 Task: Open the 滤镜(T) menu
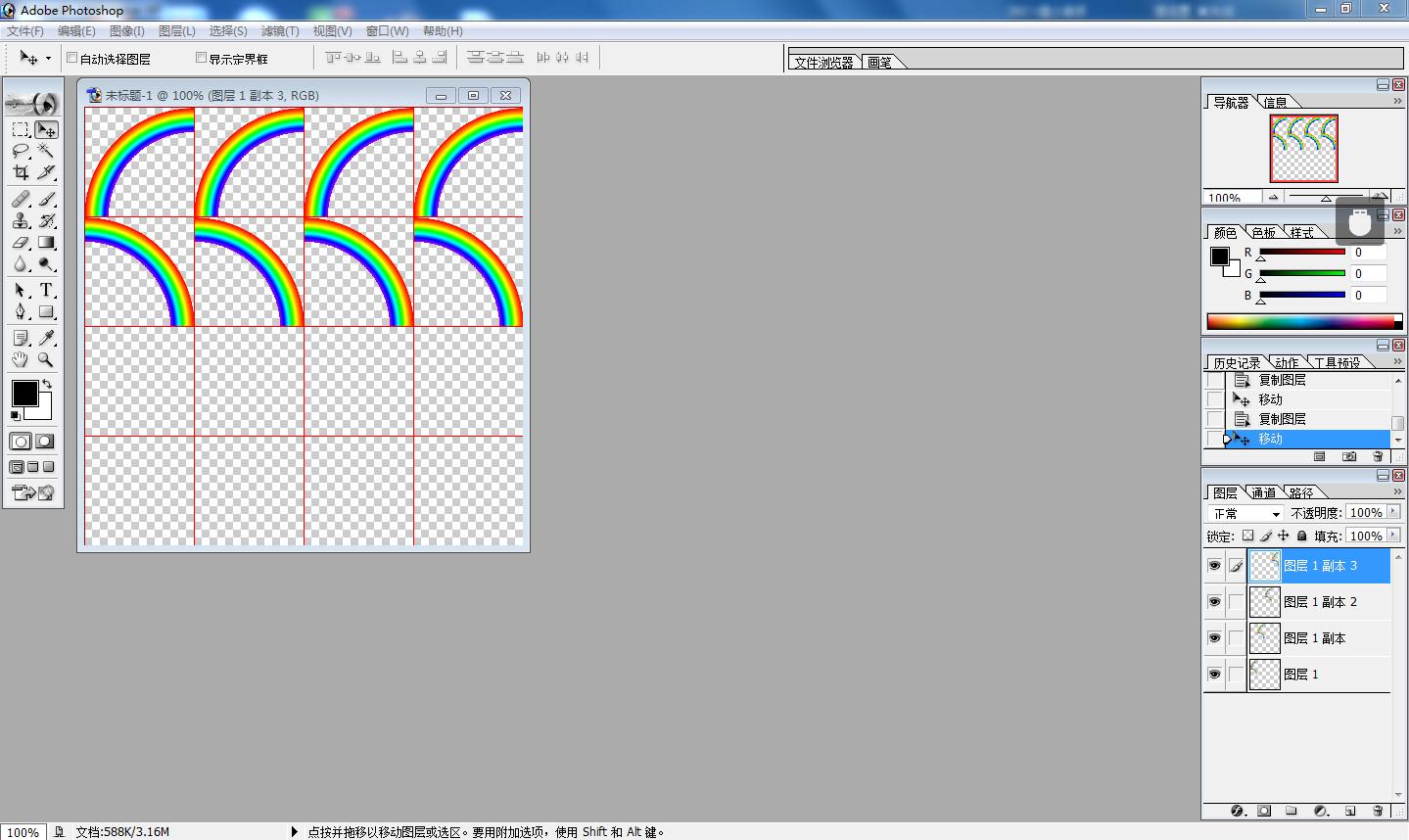point(280,31)
